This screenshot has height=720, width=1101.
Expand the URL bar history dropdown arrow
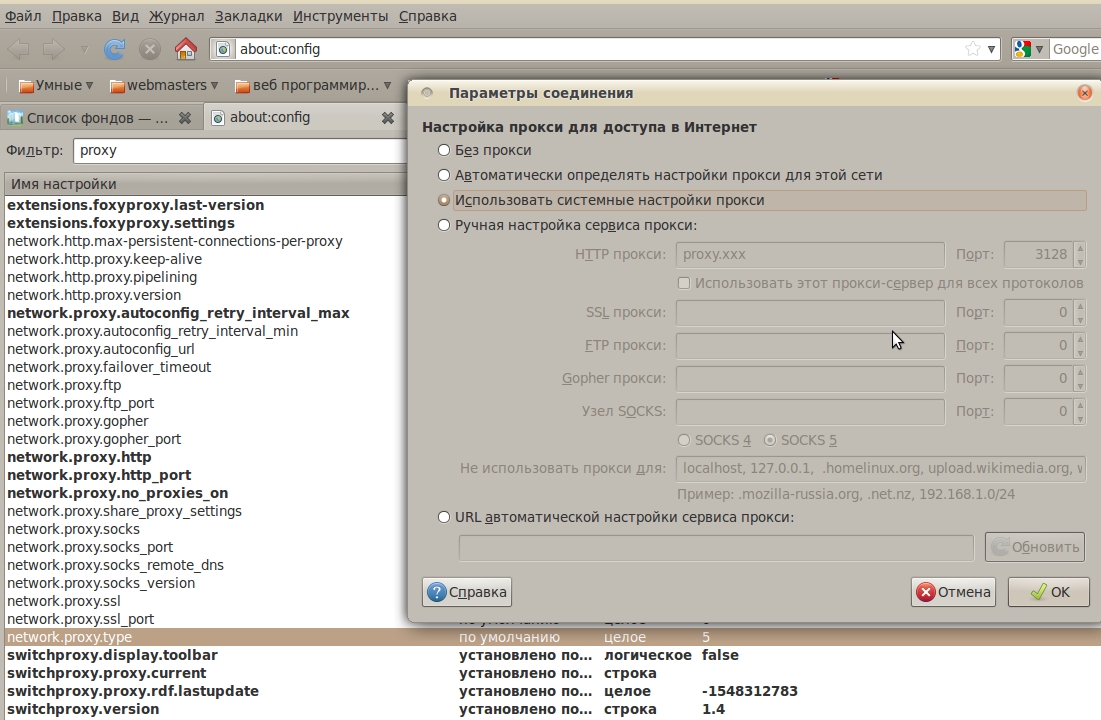(x=992, y=49)
